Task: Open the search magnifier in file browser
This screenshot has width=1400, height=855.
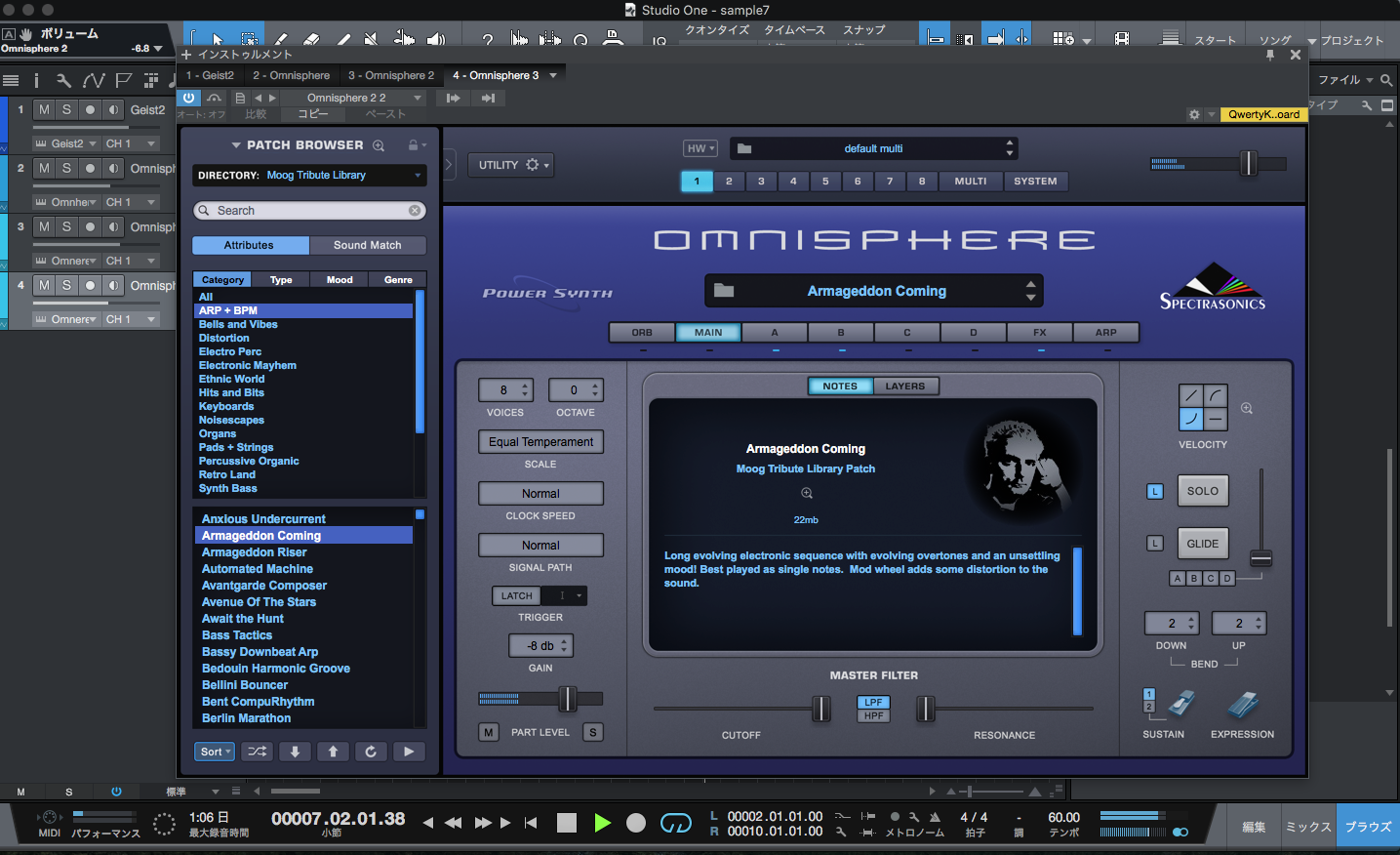Action: 1386,80
